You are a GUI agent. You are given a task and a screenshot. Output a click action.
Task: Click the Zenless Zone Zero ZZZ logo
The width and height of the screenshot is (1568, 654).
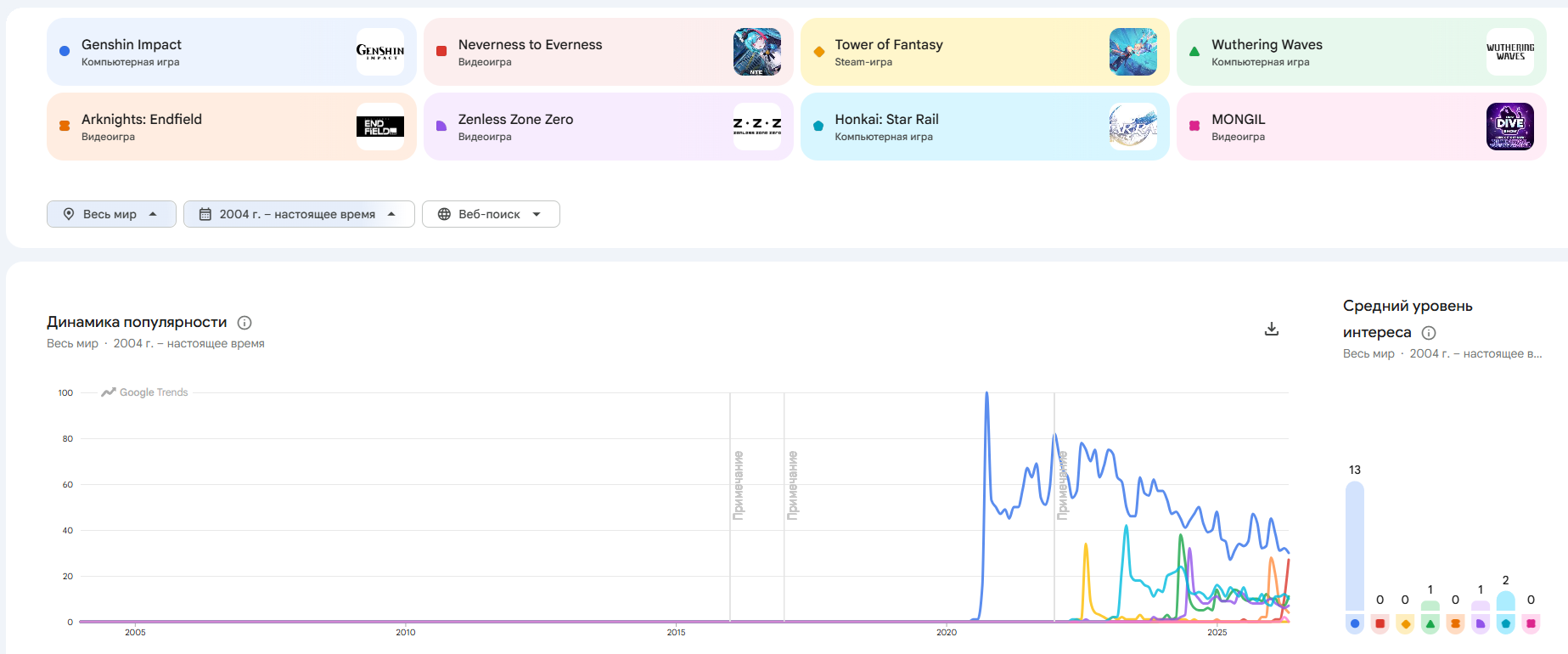coord(757,127)
